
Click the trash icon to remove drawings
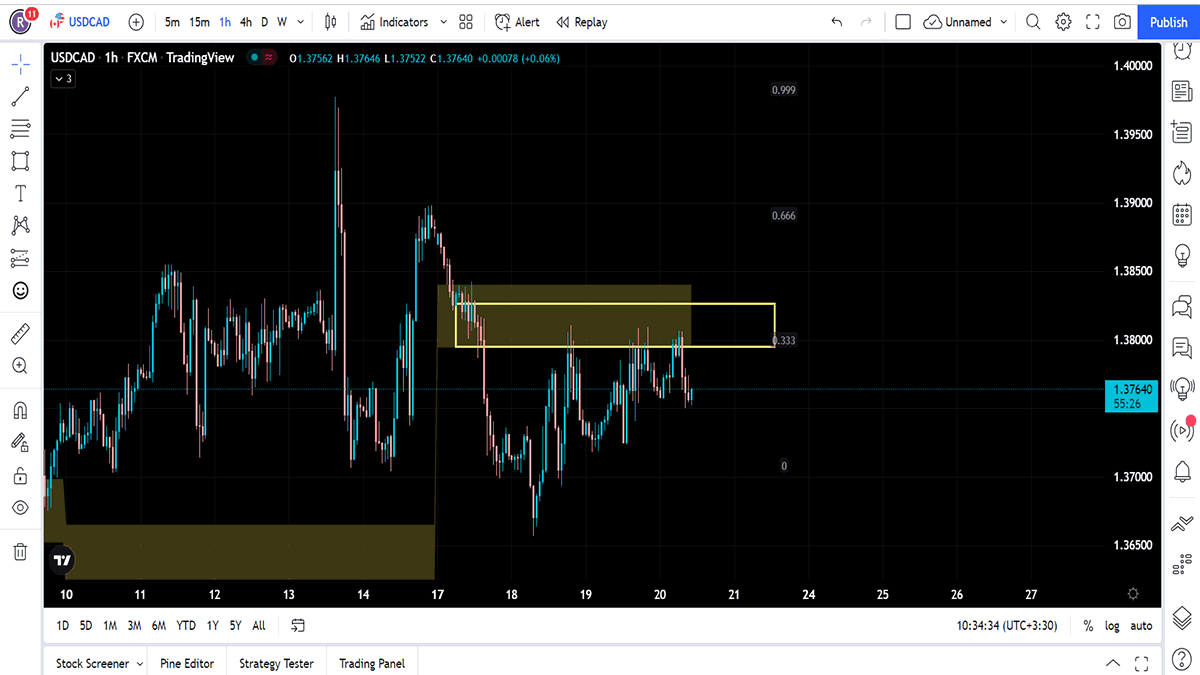coord(20,551)
